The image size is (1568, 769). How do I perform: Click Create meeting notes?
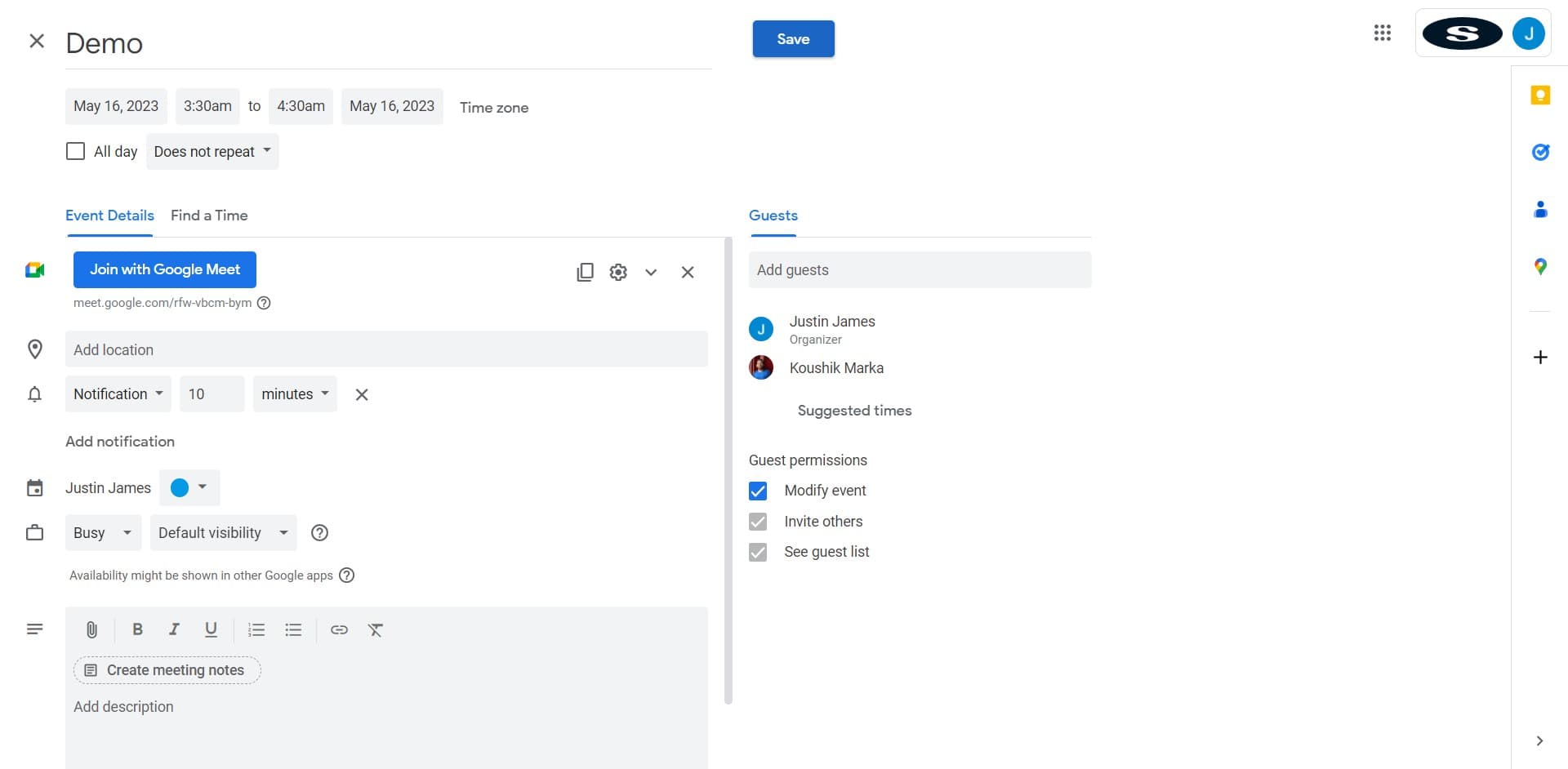(x=167, y=670)
